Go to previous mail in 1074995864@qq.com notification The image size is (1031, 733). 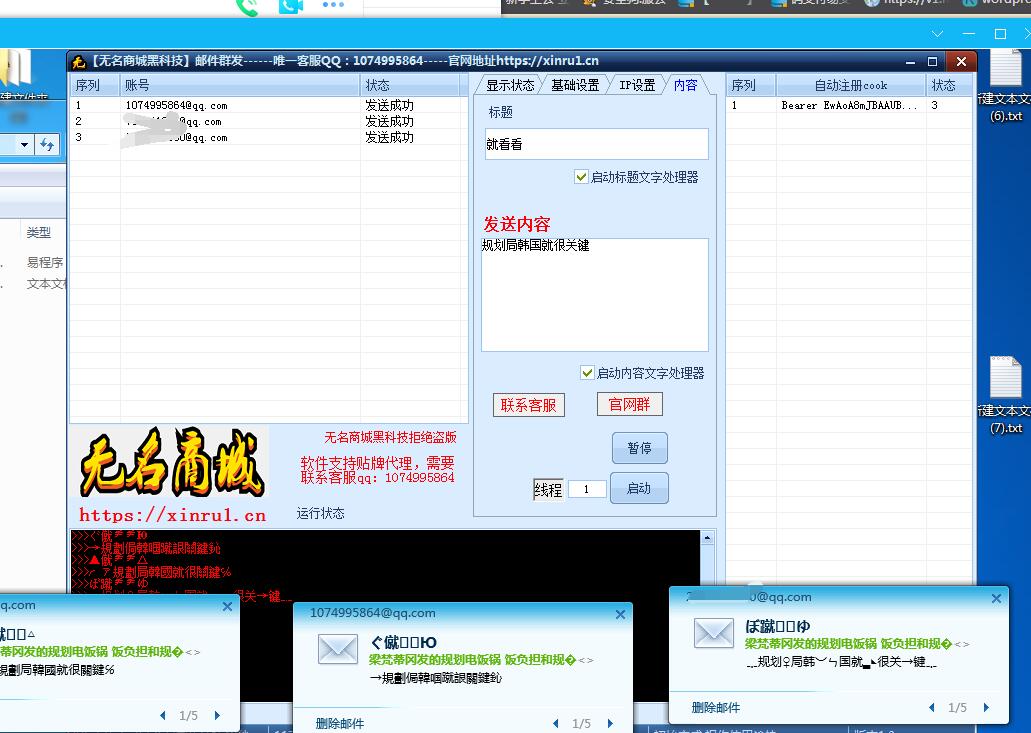tap(556, 723)
